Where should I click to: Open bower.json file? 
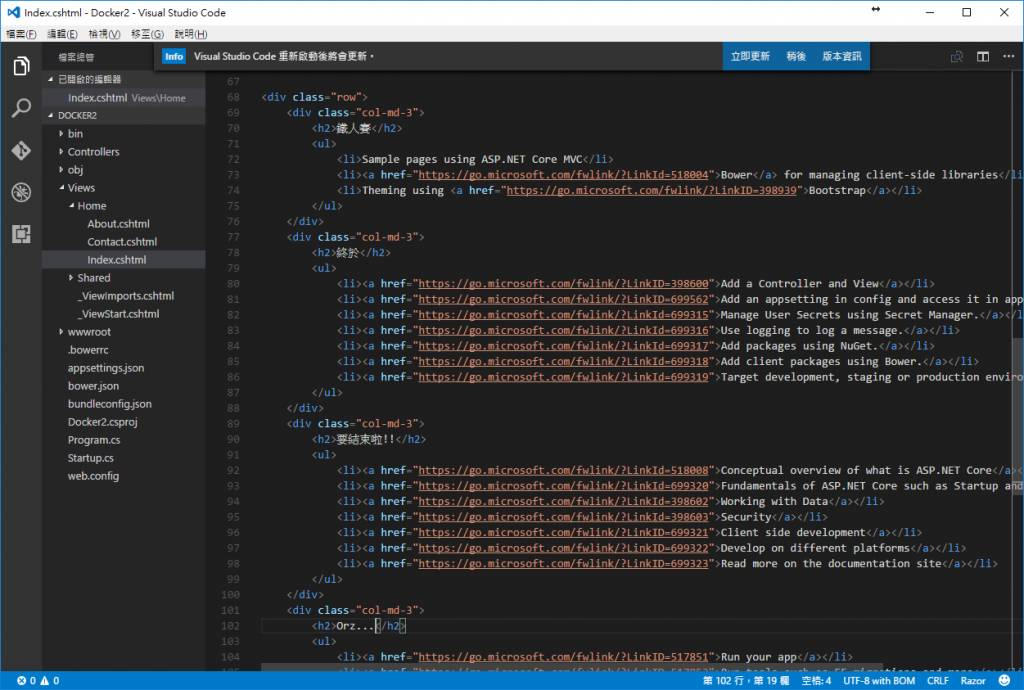tap(93, 386)
